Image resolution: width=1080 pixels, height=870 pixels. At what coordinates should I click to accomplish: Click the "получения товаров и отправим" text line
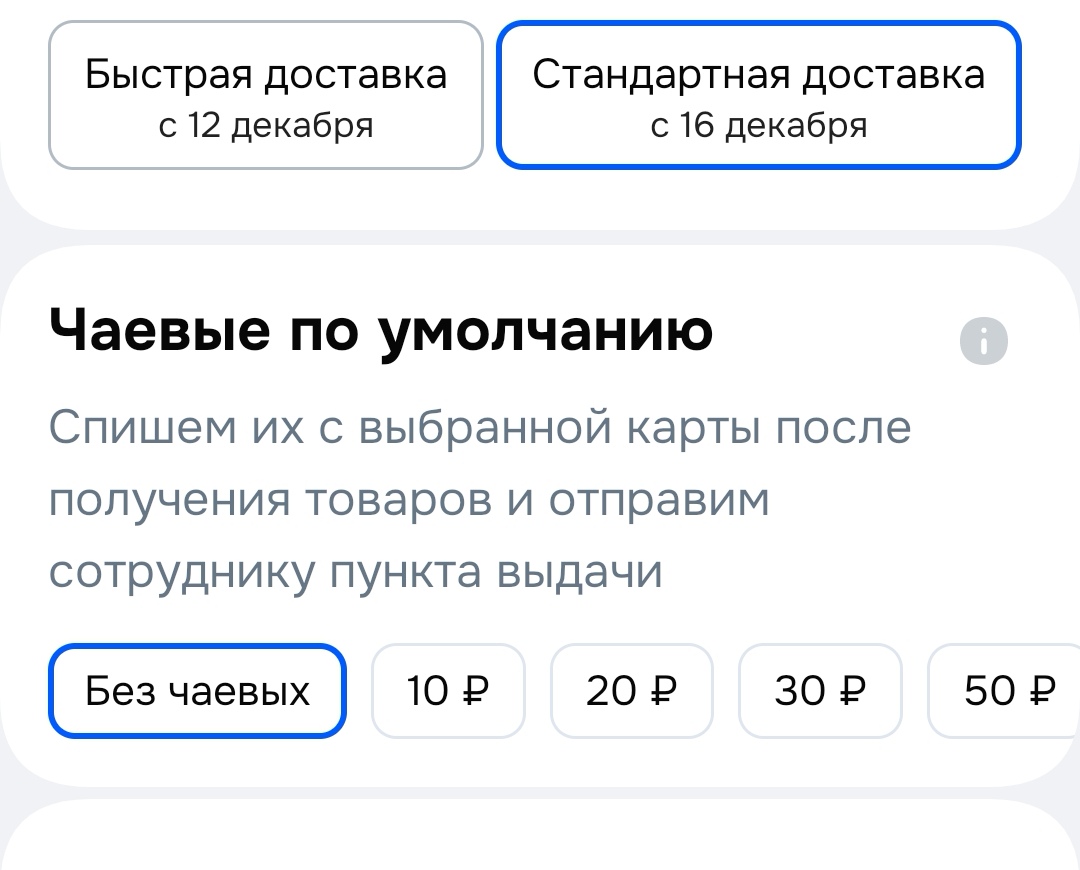[x=409, y=500]
